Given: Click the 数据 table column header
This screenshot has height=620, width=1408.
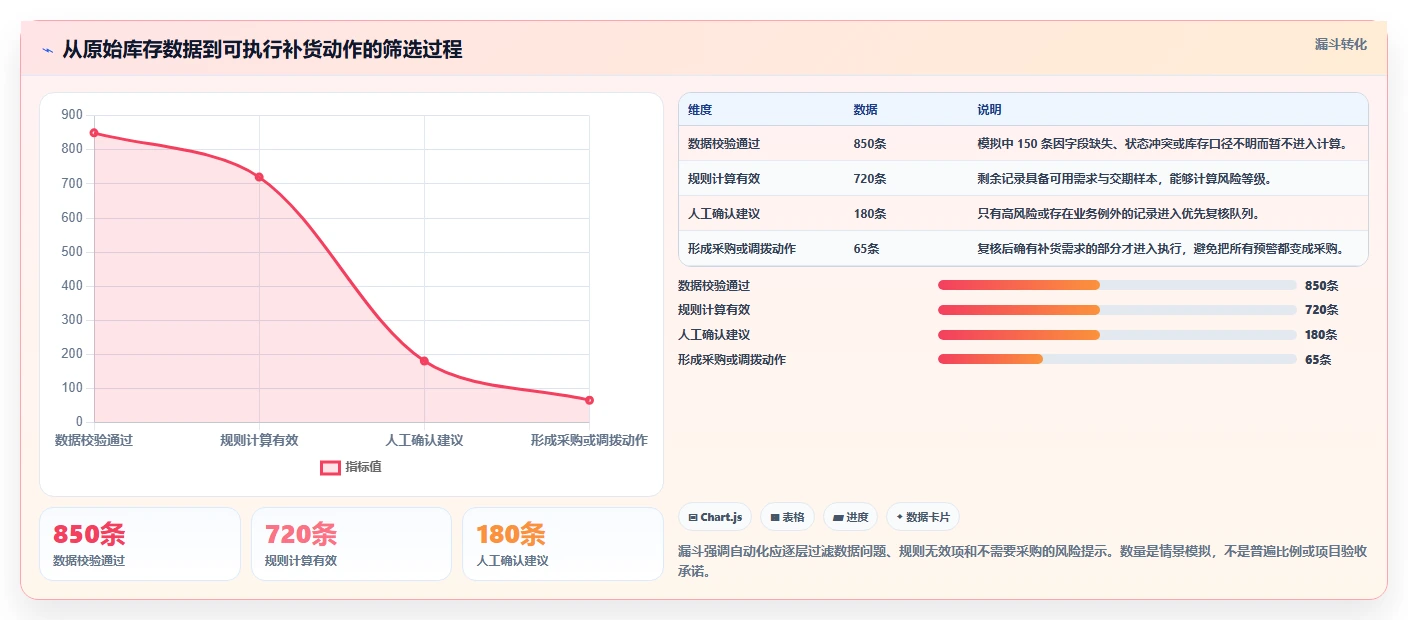Looking at the screenshot, I should 865,110.
